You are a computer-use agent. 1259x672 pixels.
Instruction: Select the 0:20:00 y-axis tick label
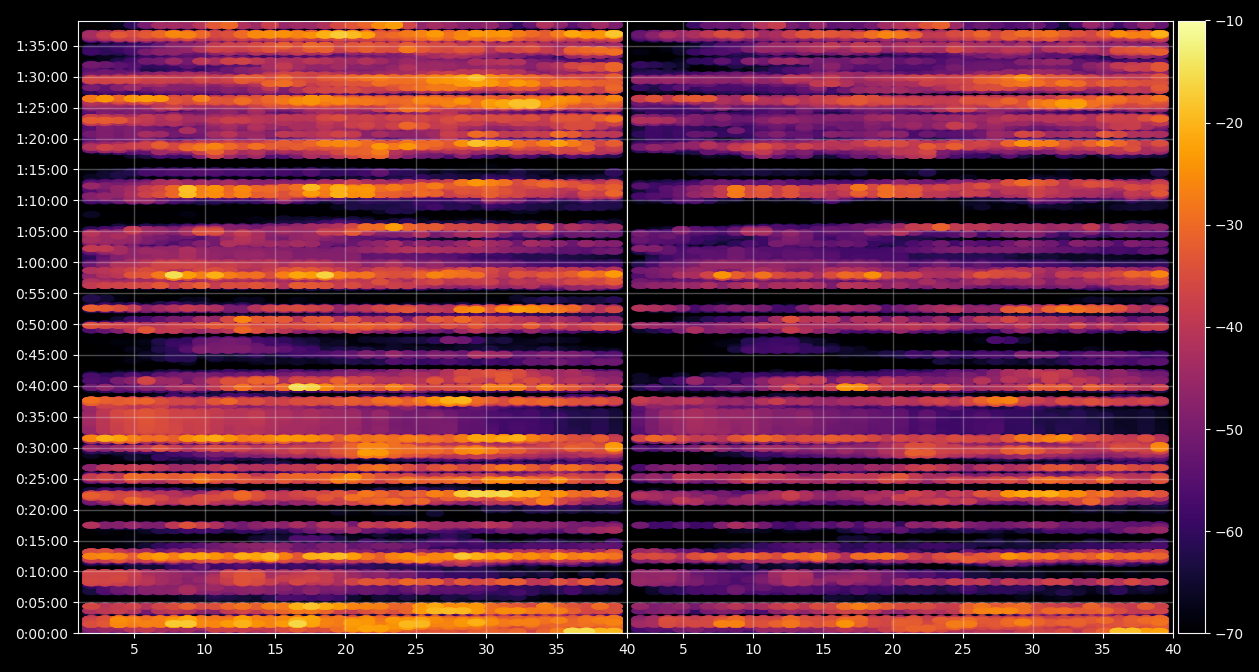pyautogui.click(x=42, y=510)
